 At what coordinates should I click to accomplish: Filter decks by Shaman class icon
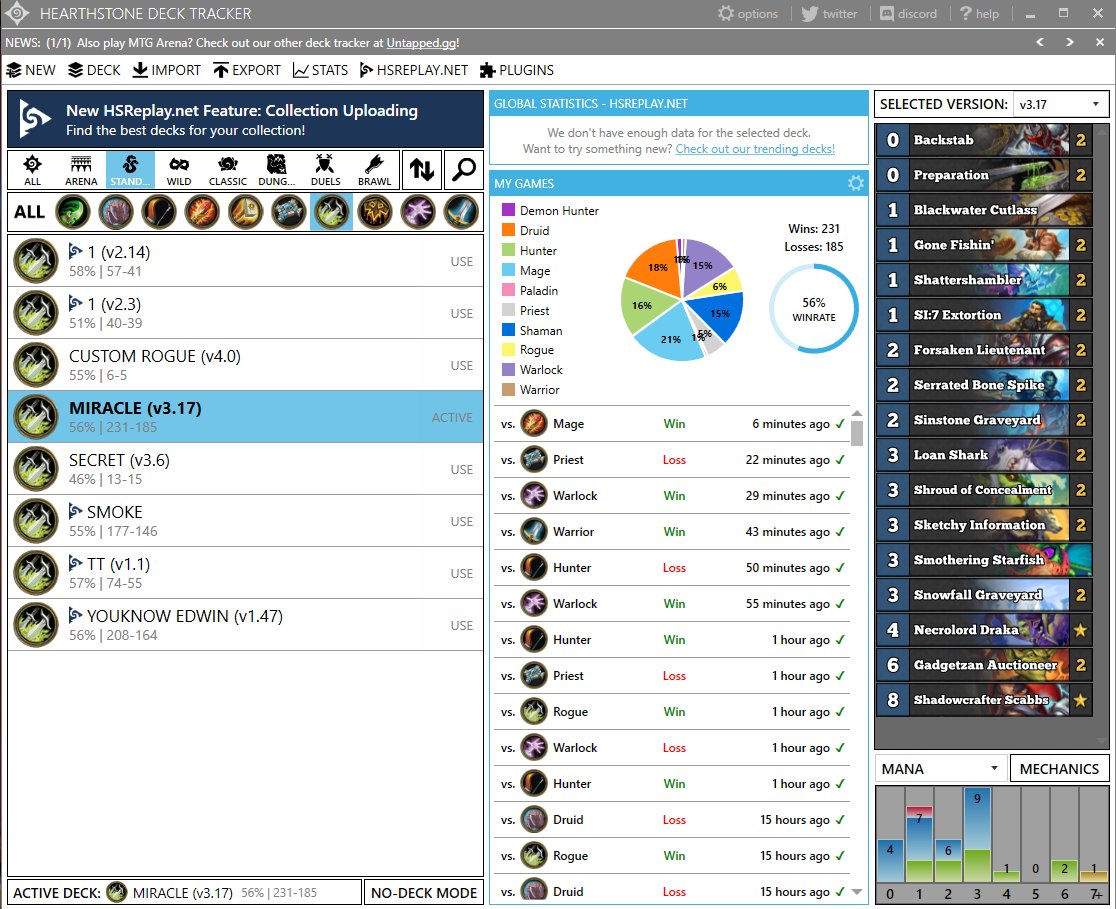point(375,211)
